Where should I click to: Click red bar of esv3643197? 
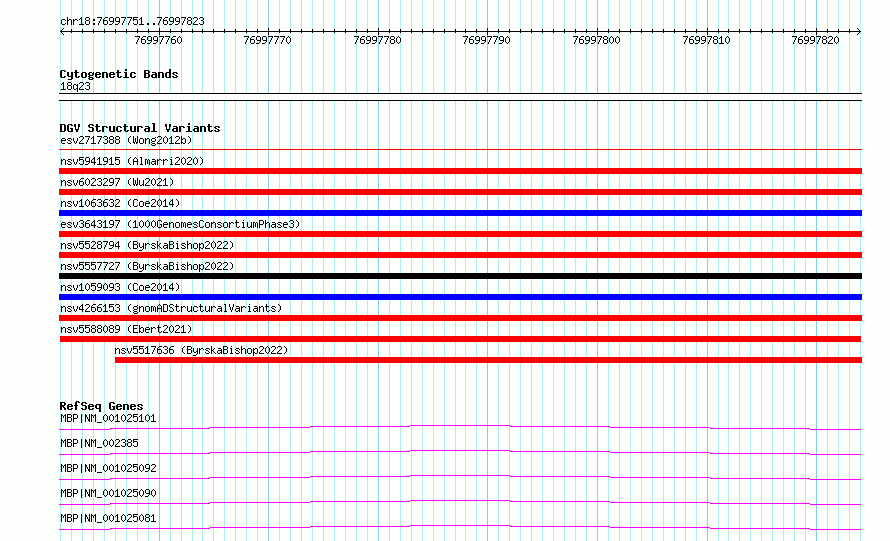click(460, 234)
